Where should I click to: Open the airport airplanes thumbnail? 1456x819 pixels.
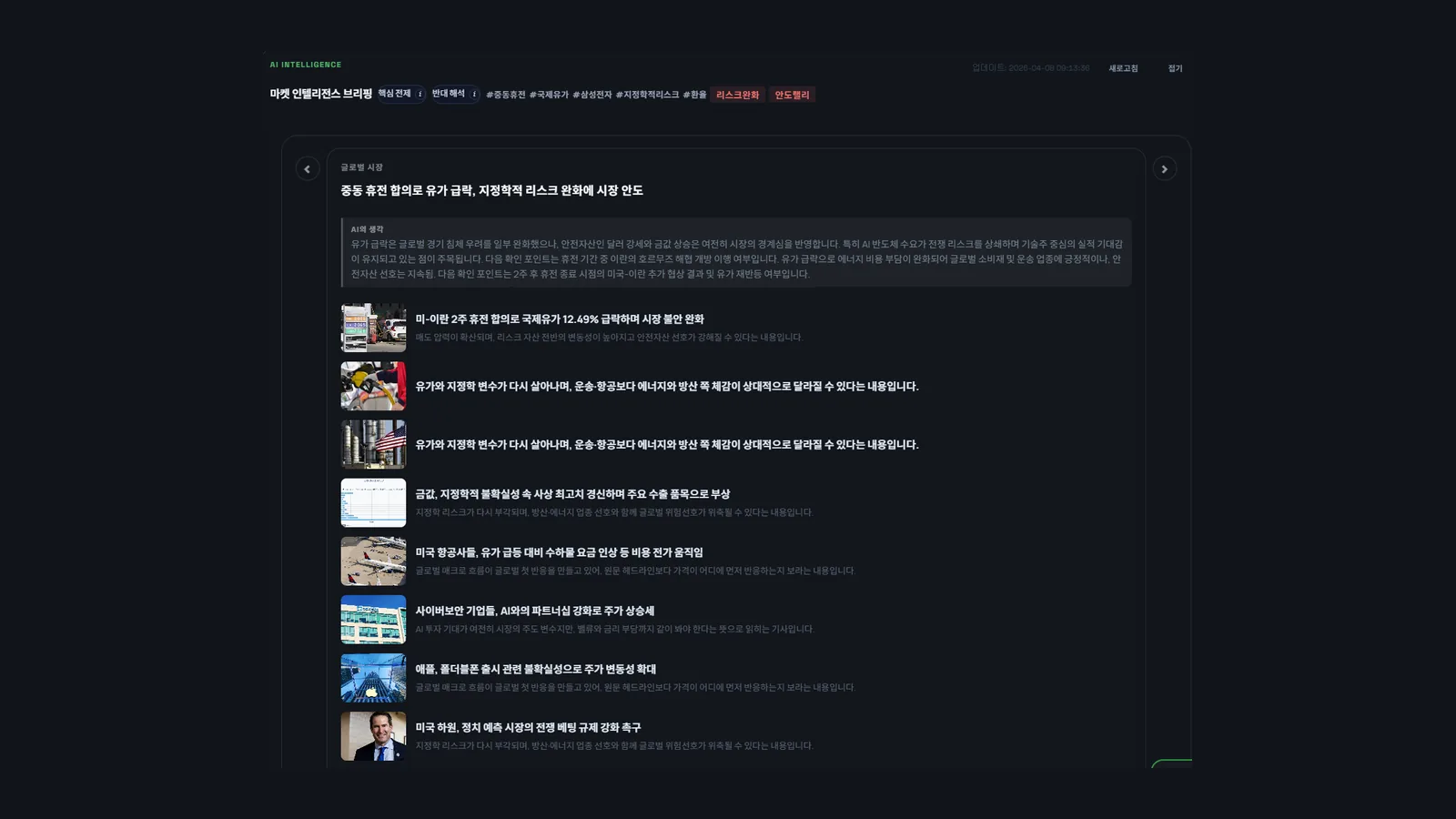pyautogui.click(x=373, y=561)
